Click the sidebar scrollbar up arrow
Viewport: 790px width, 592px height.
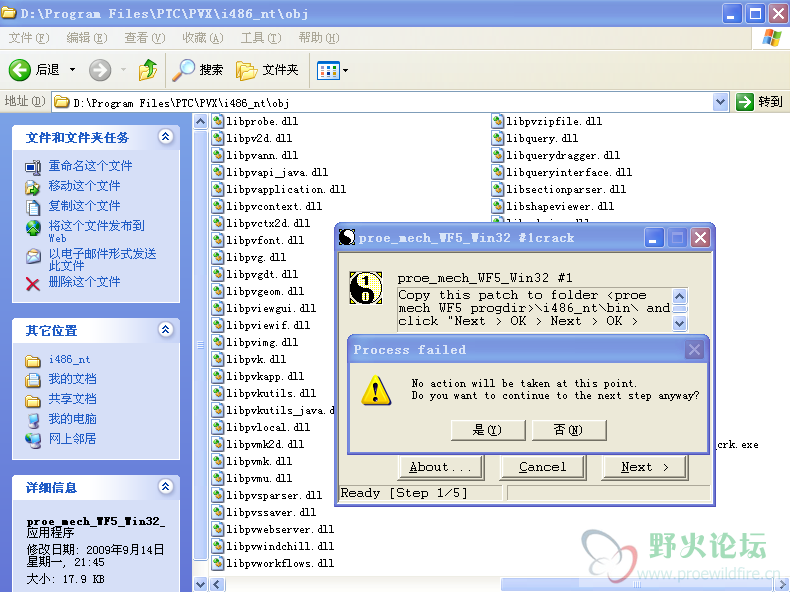(201, 121)
